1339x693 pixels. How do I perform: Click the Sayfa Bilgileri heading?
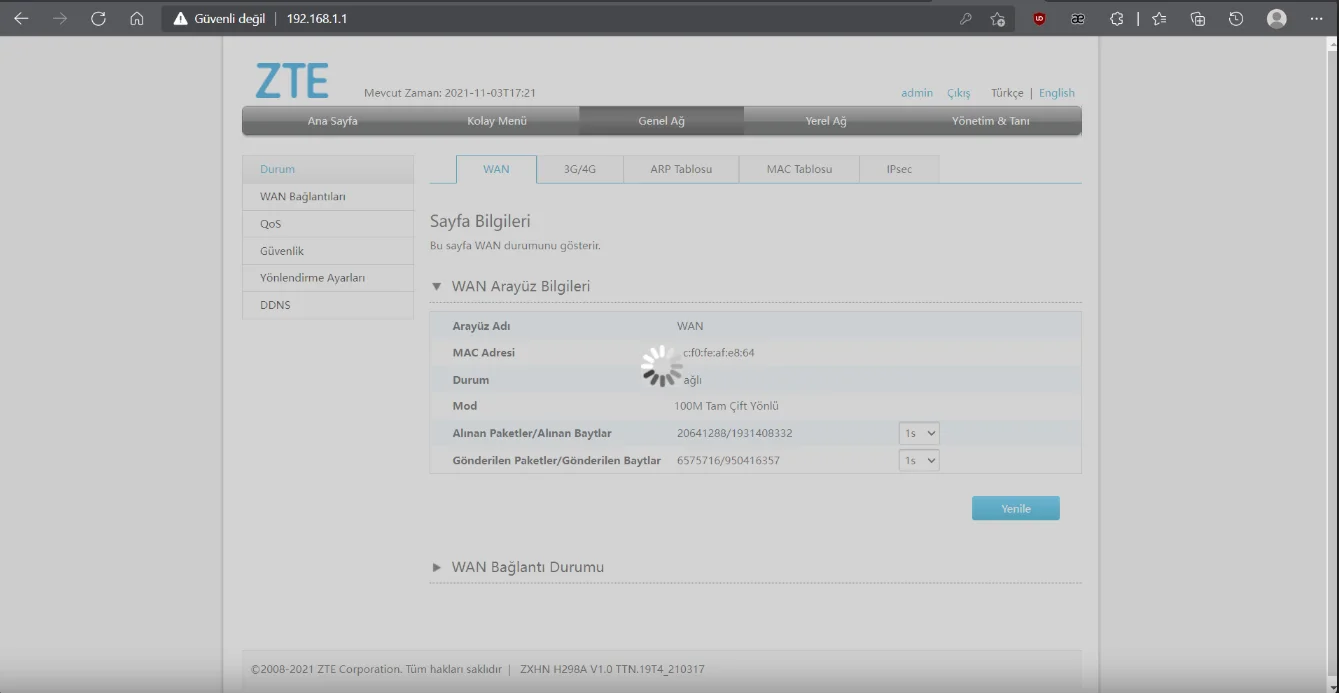tap(480, 221)
